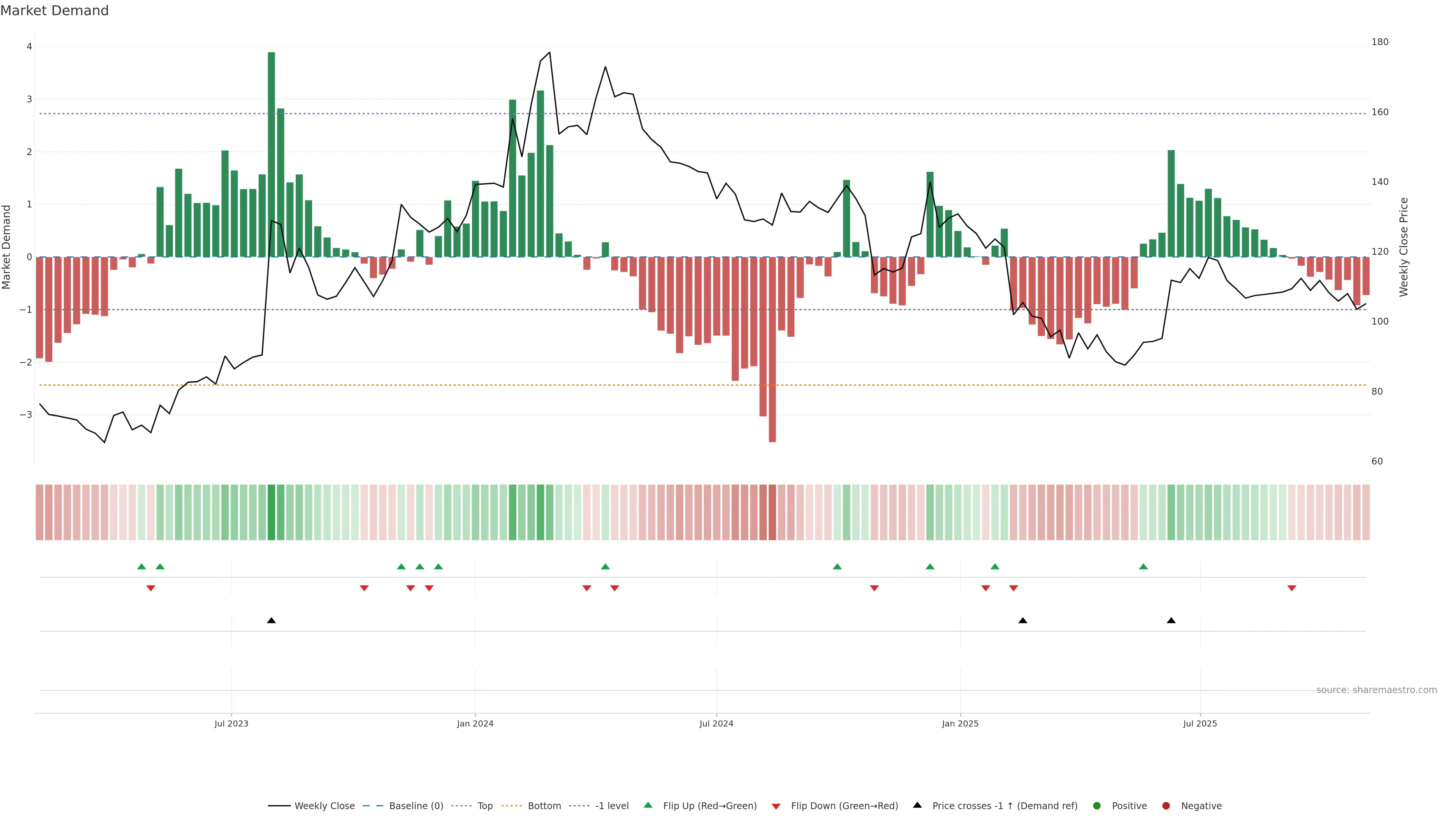Image resolution: width=1456 pixels, height=819 pixels.
Task: Click the Jul 2025 axis label
Action: (1200, 723)
